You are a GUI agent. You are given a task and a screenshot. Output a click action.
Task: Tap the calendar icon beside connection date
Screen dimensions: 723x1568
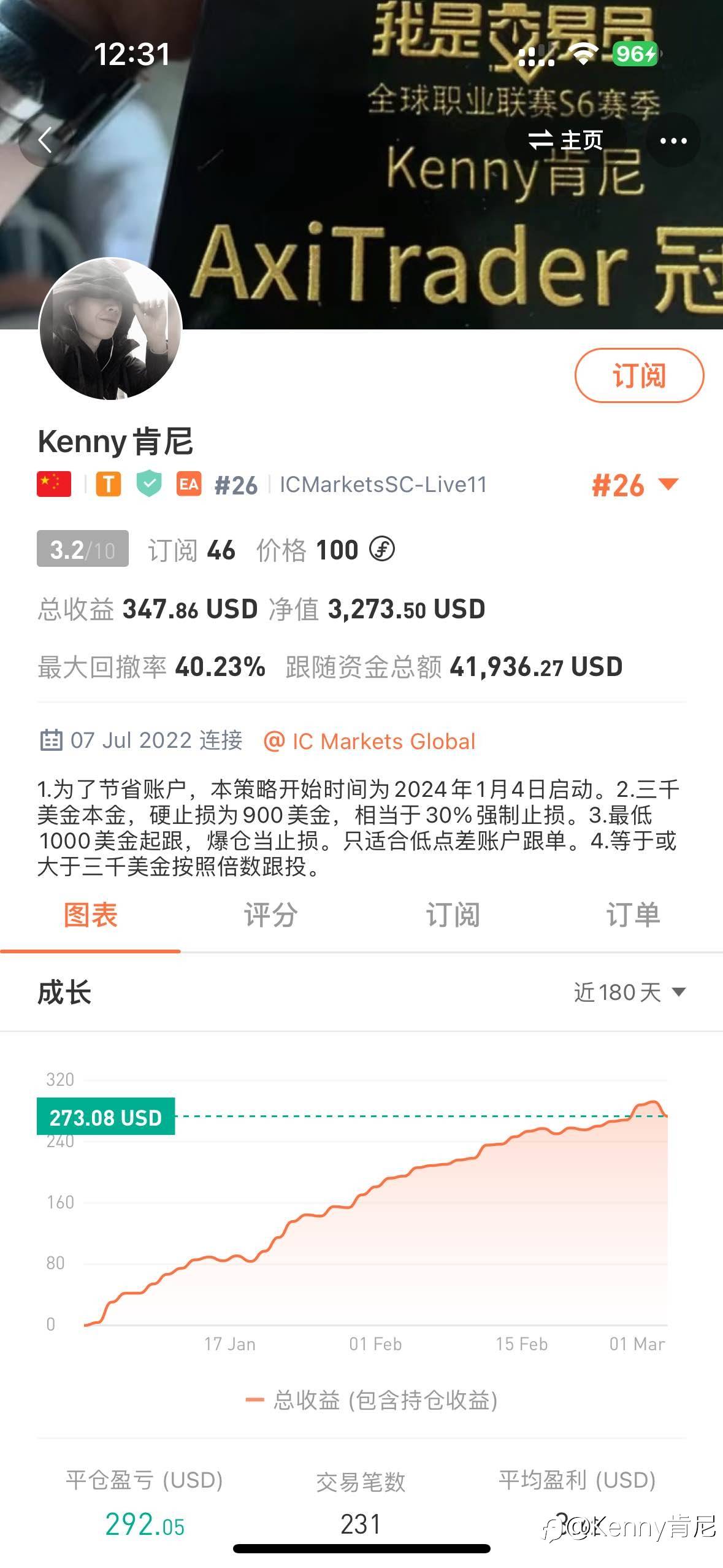point(51,740)
